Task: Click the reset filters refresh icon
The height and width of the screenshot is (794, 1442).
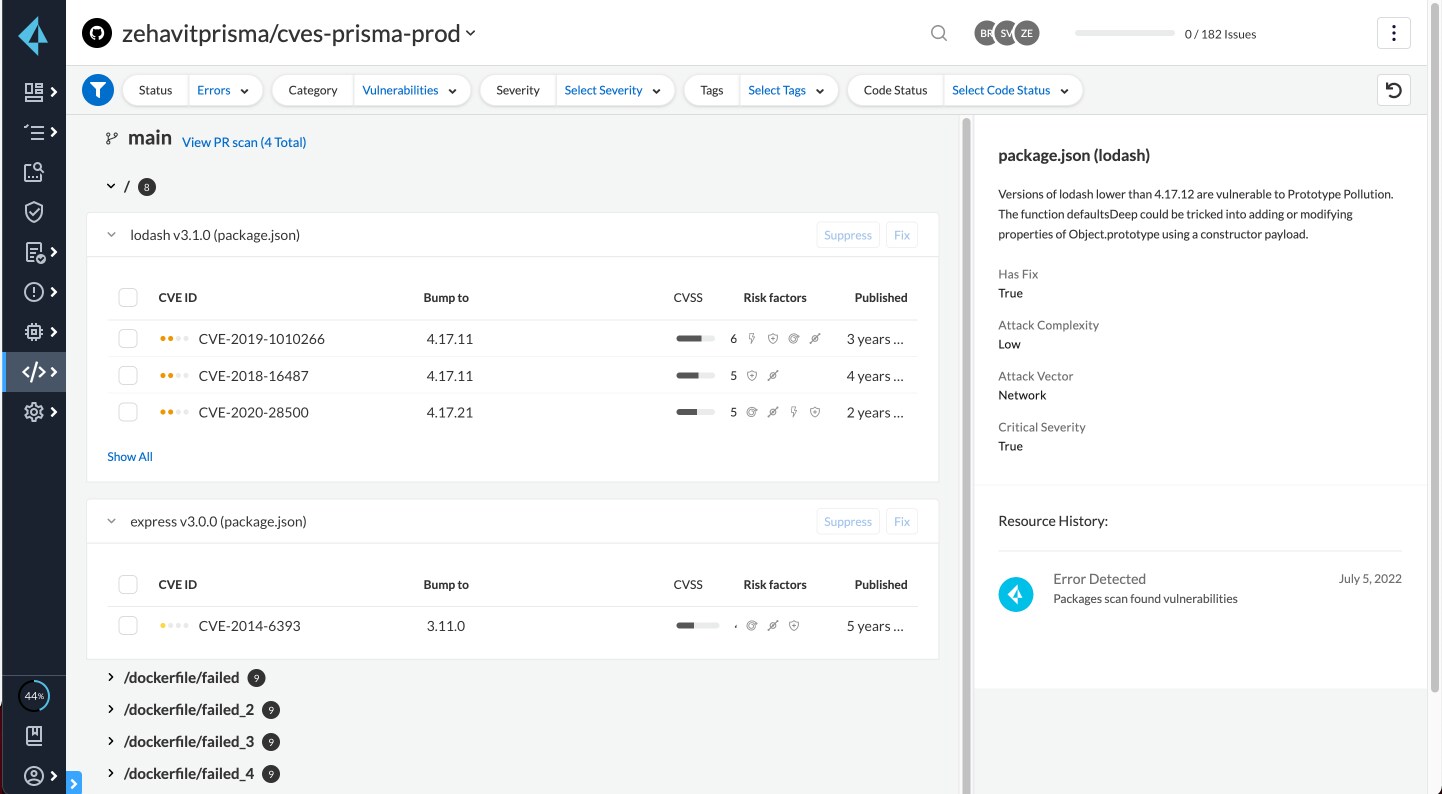Action: point(1393,90)
